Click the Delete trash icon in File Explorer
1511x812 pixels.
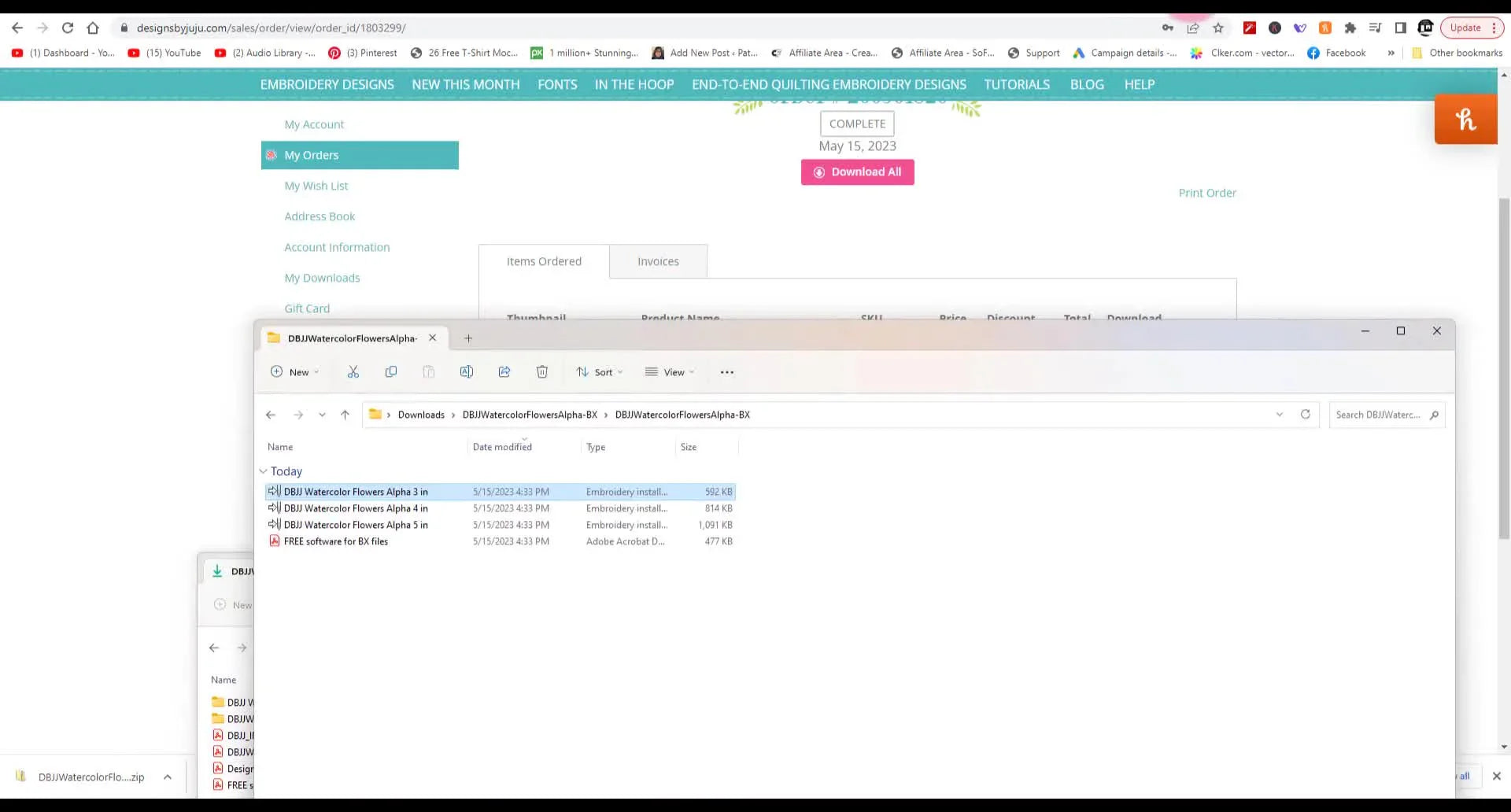[542, 372]
